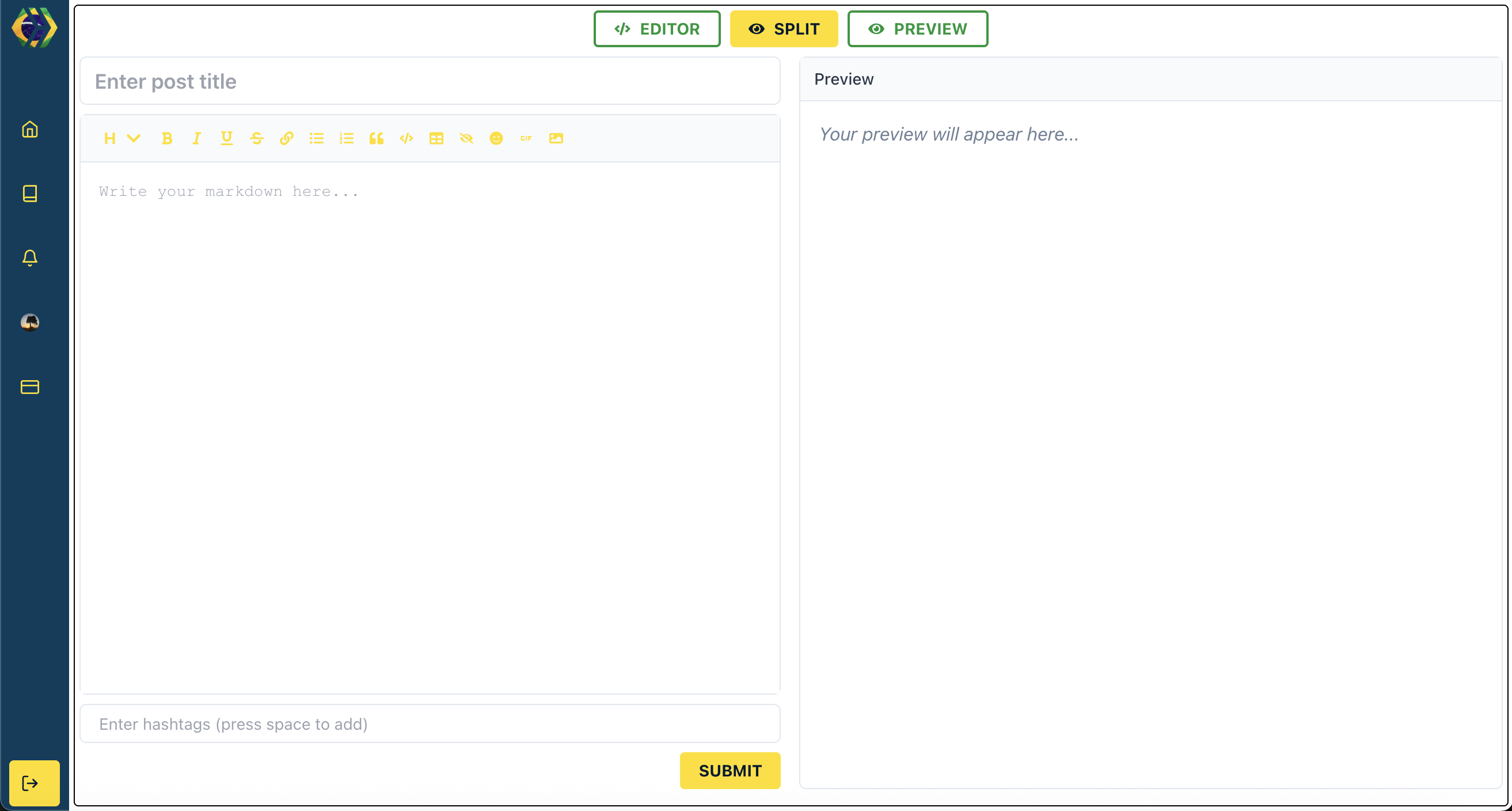
Task: Insert a table from the toolbar
Action: pos(436,139)
